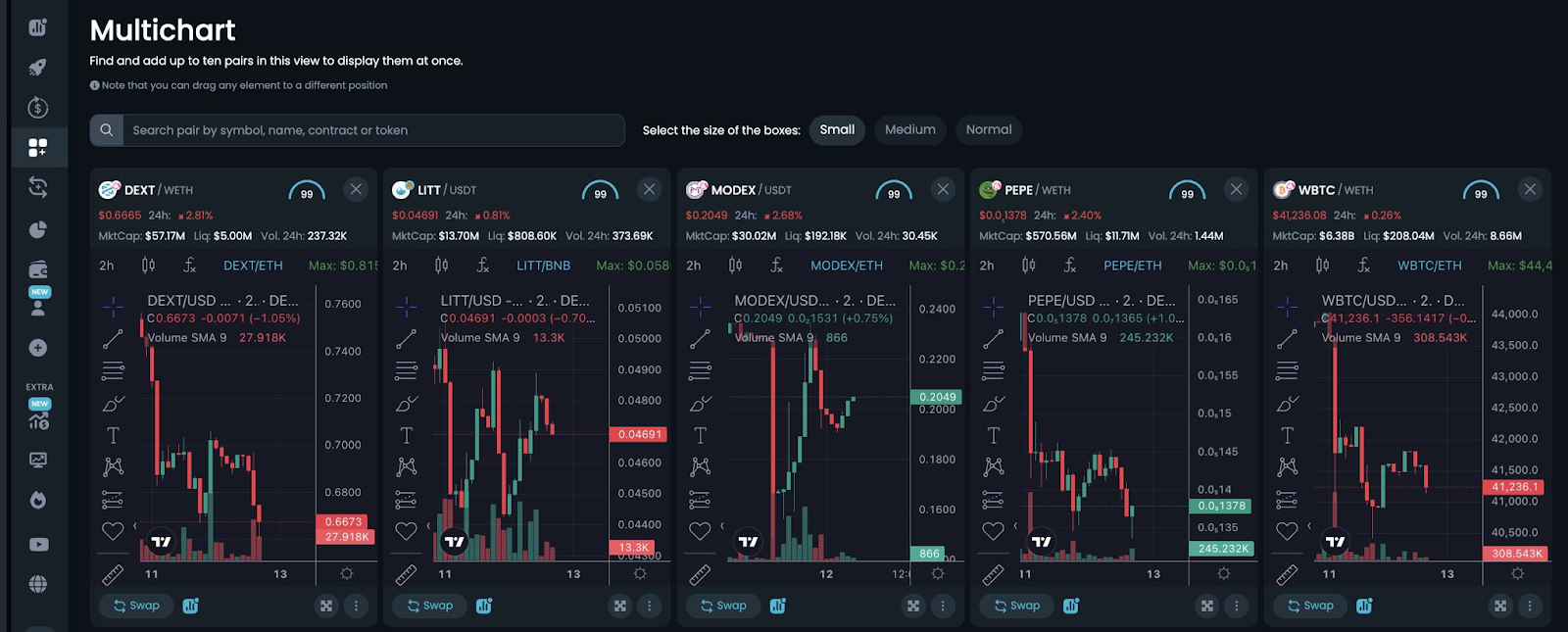The height and width of the screenshot is (632, 1568).
Task: Select the trend line tool on DEXT chart
Action: click(113, 339)
